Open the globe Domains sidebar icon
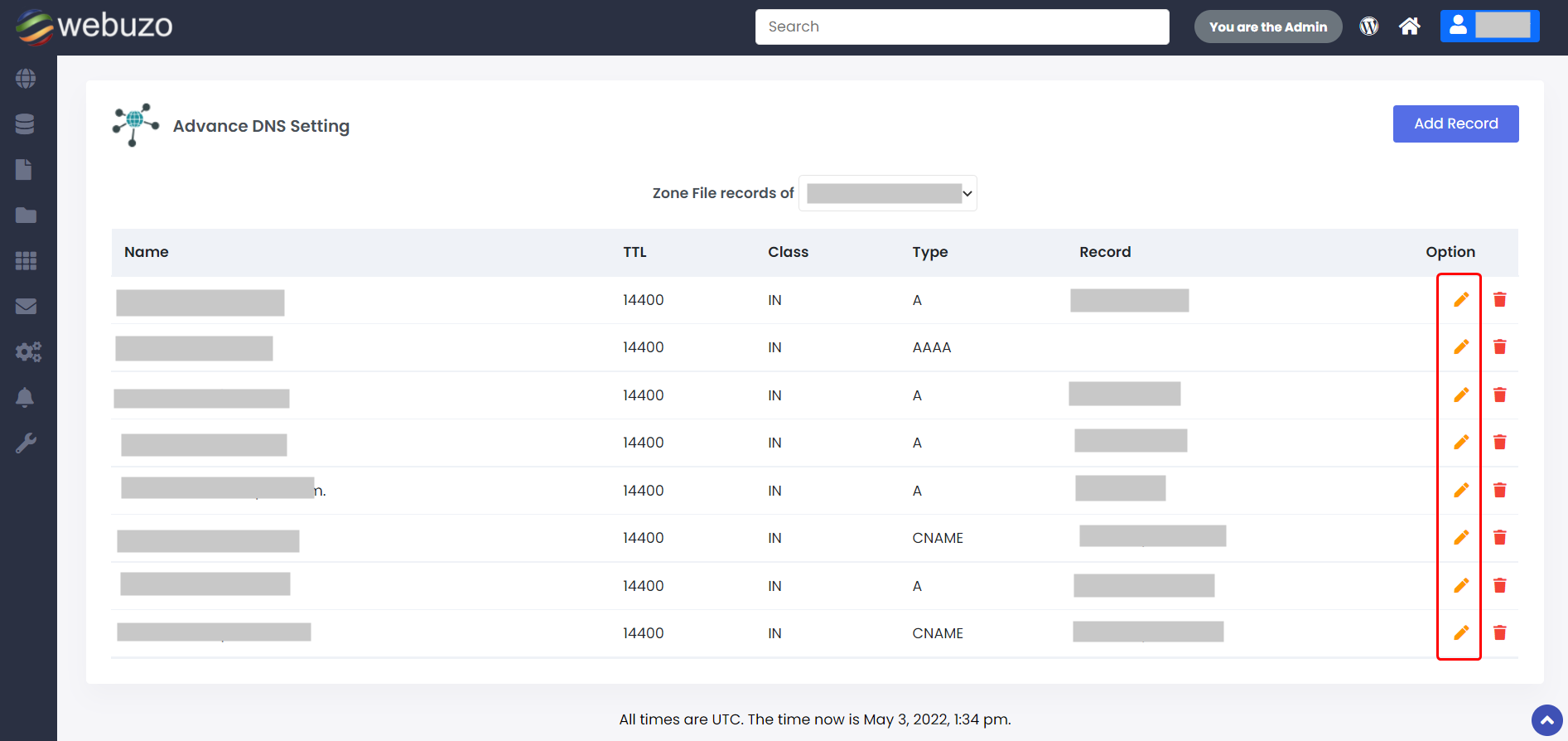The image size is (1568, 741). pyautogui.click(x=26, y=79)
